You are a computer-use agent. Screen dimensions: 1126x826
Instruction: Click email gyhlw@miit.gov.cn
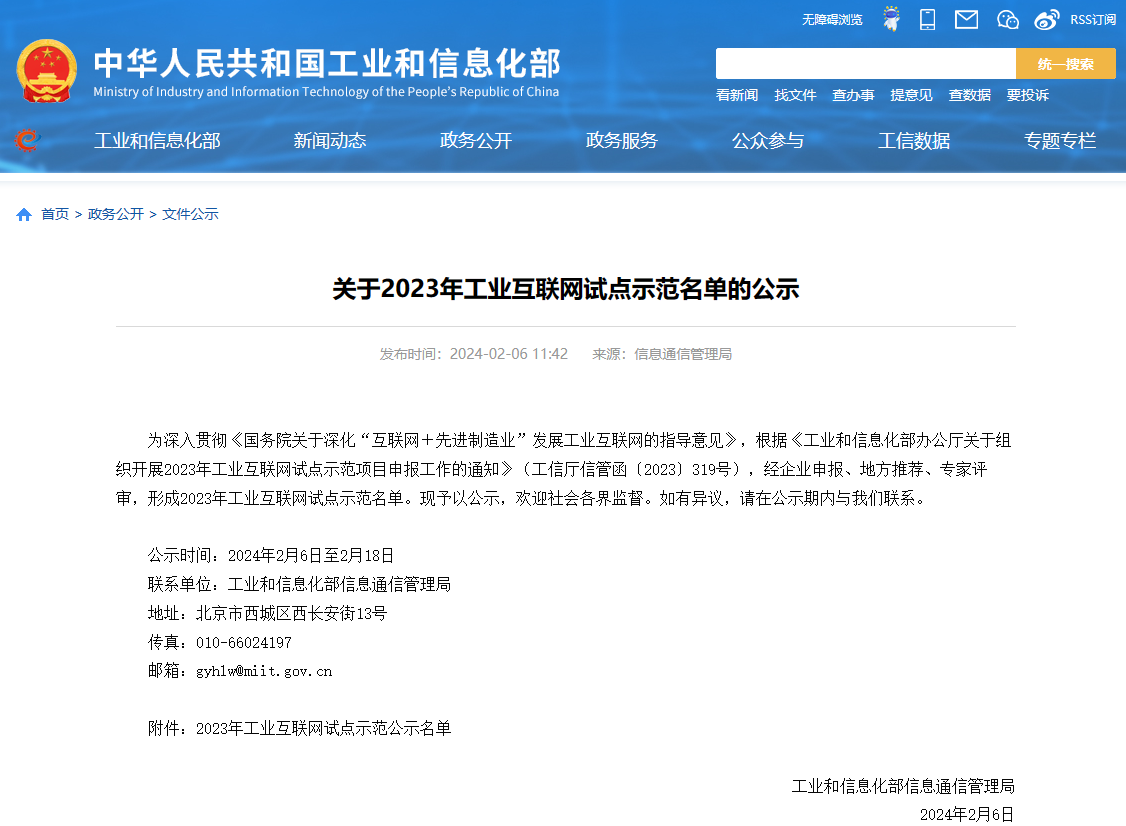[264, 672]
